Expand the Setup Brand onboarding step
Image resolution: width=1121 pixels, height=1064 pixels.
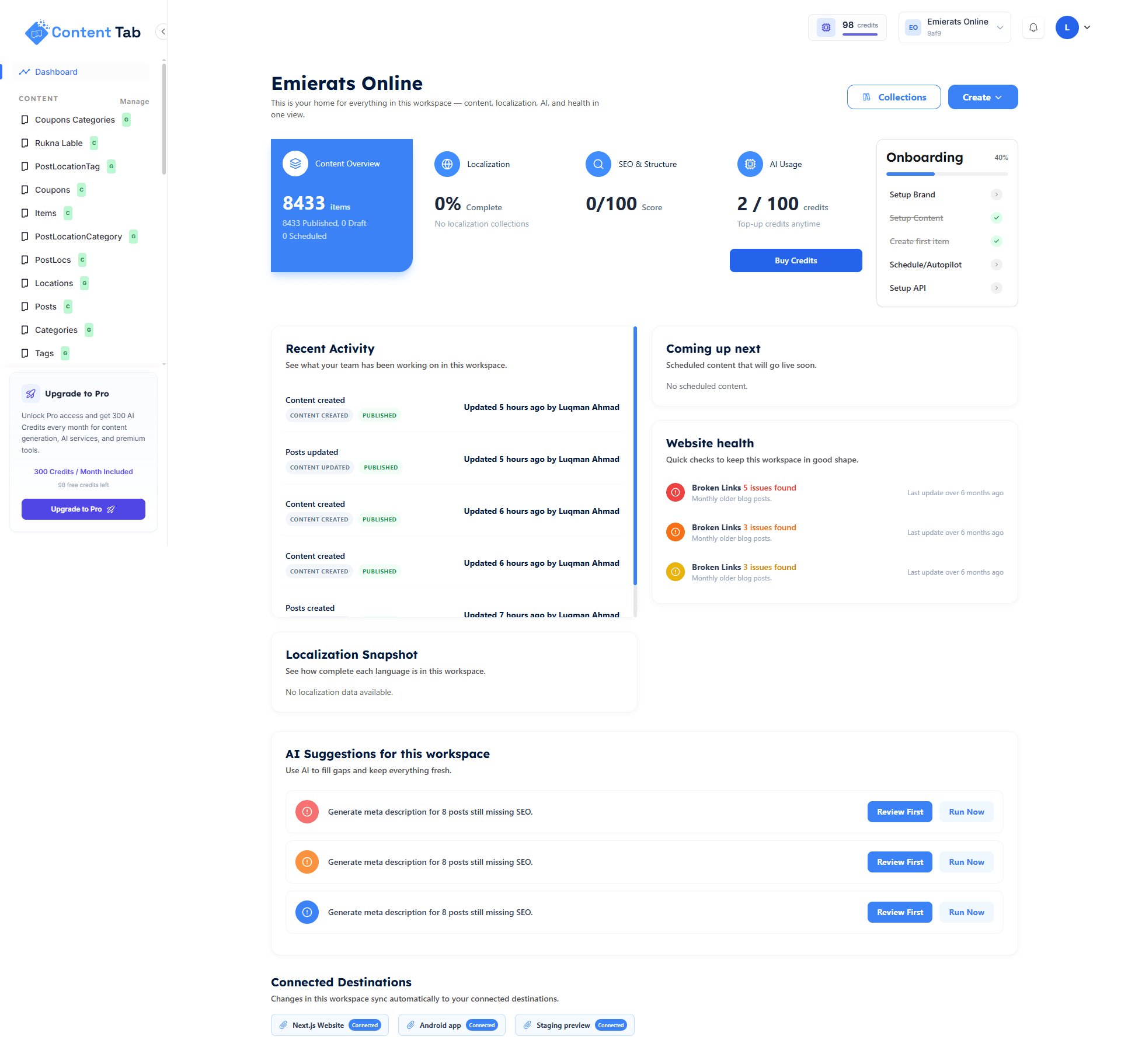(x=997, y=194)
